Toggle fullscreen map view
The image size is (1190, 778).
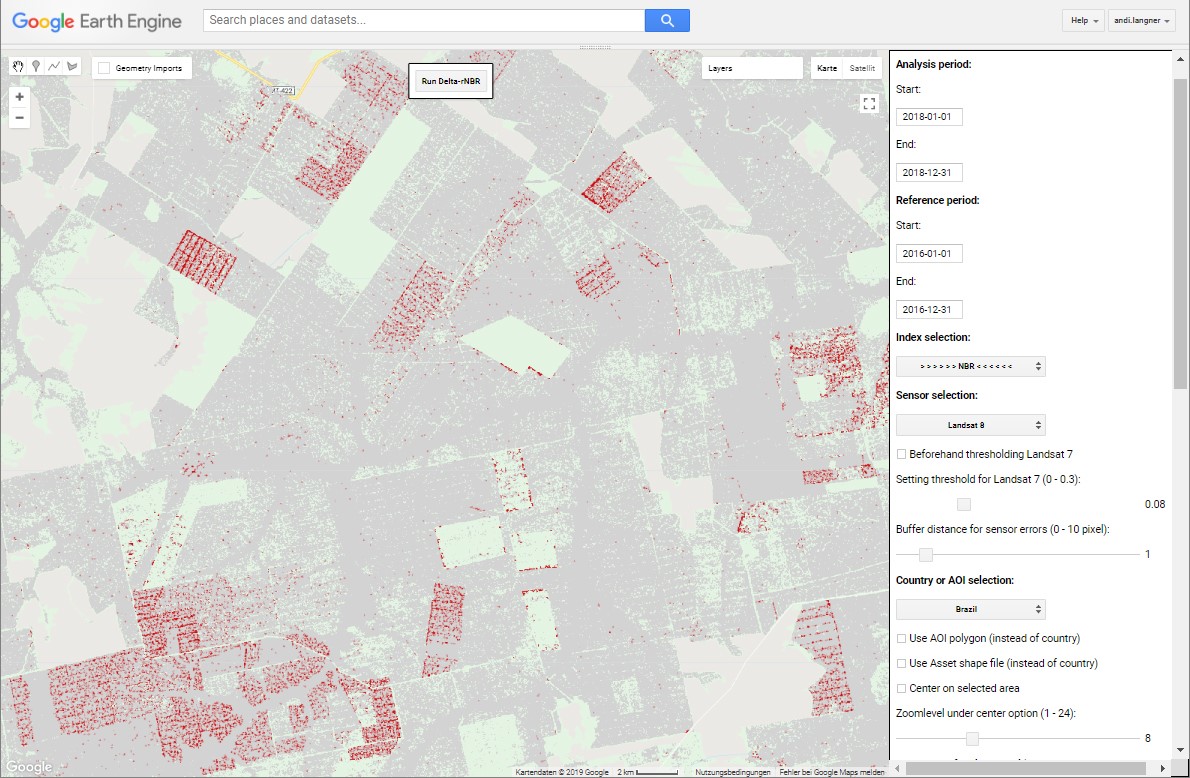click(869, 103)
